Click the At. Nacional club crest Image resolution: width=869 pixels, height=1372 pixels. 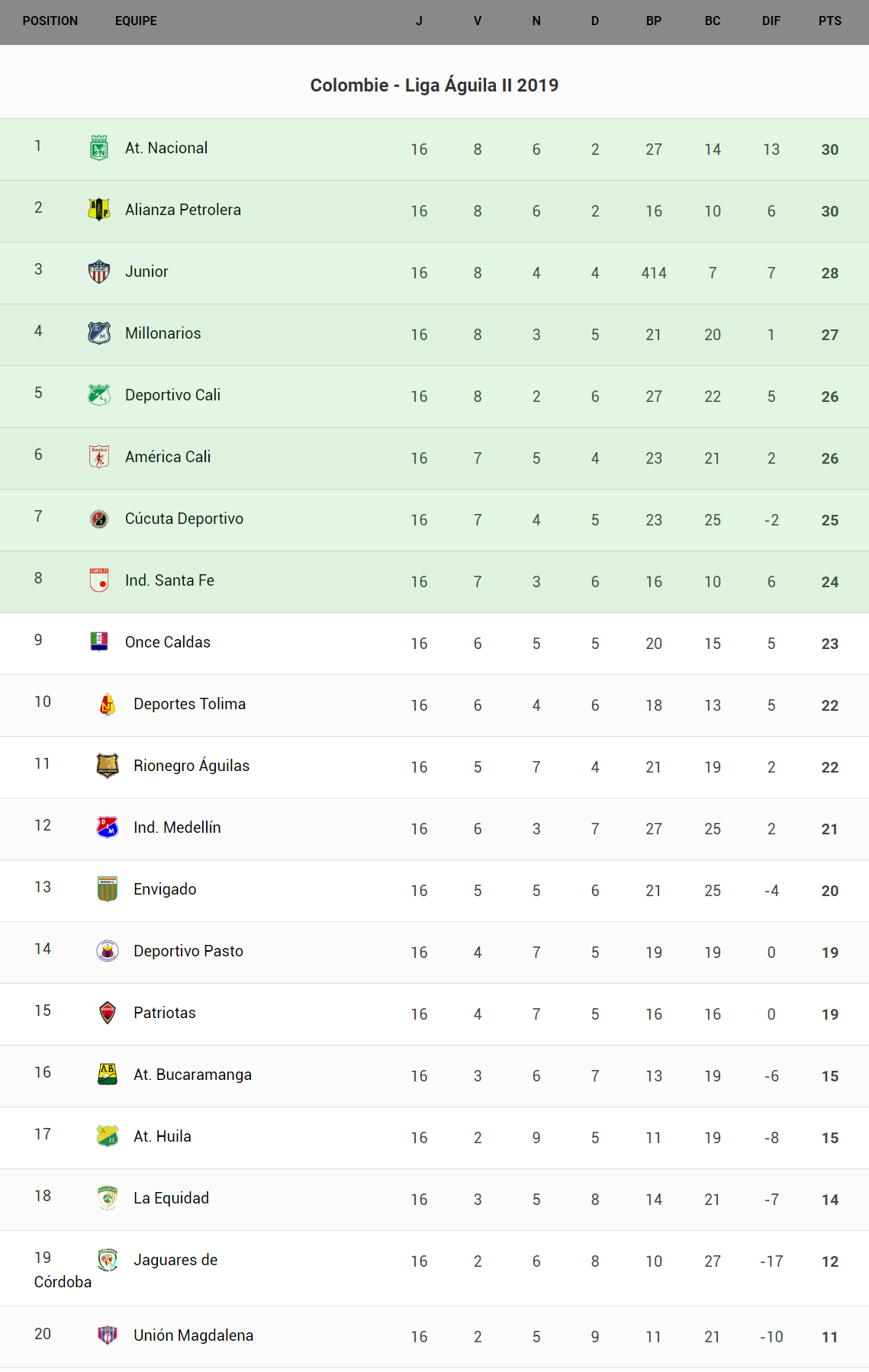(99, 148)
